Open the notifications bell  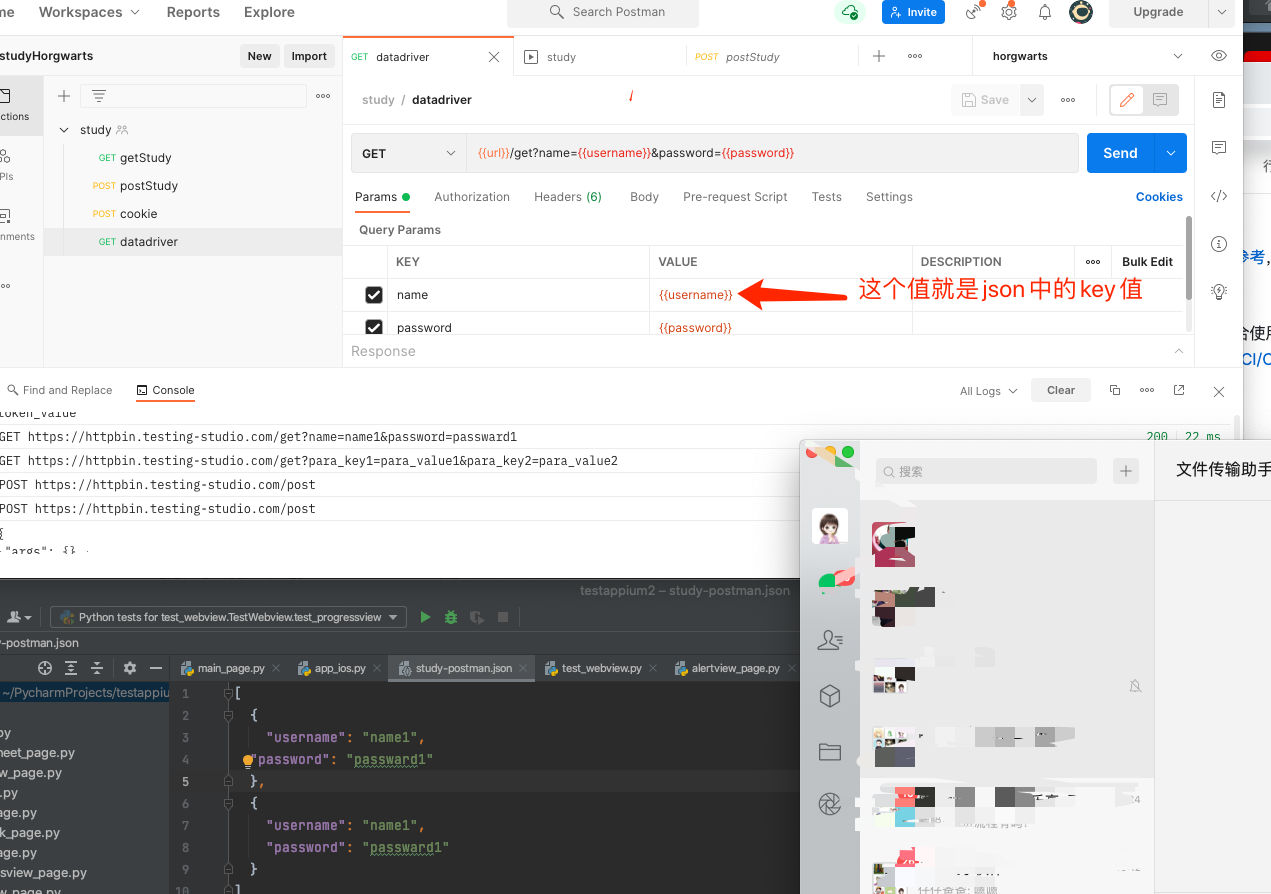[x=1044, y=12]
